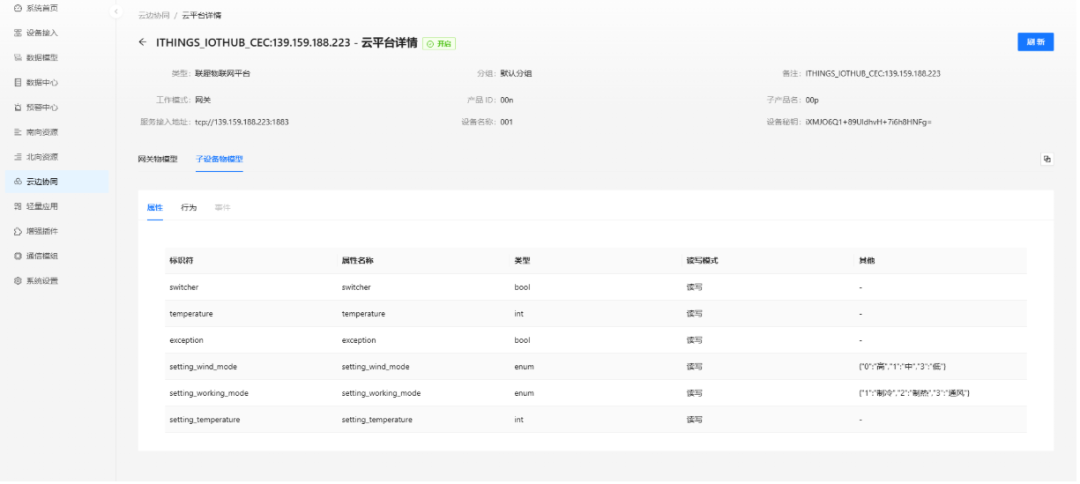Click the 预警中心 alarm icon in sidebar

[x=18, y=107]
